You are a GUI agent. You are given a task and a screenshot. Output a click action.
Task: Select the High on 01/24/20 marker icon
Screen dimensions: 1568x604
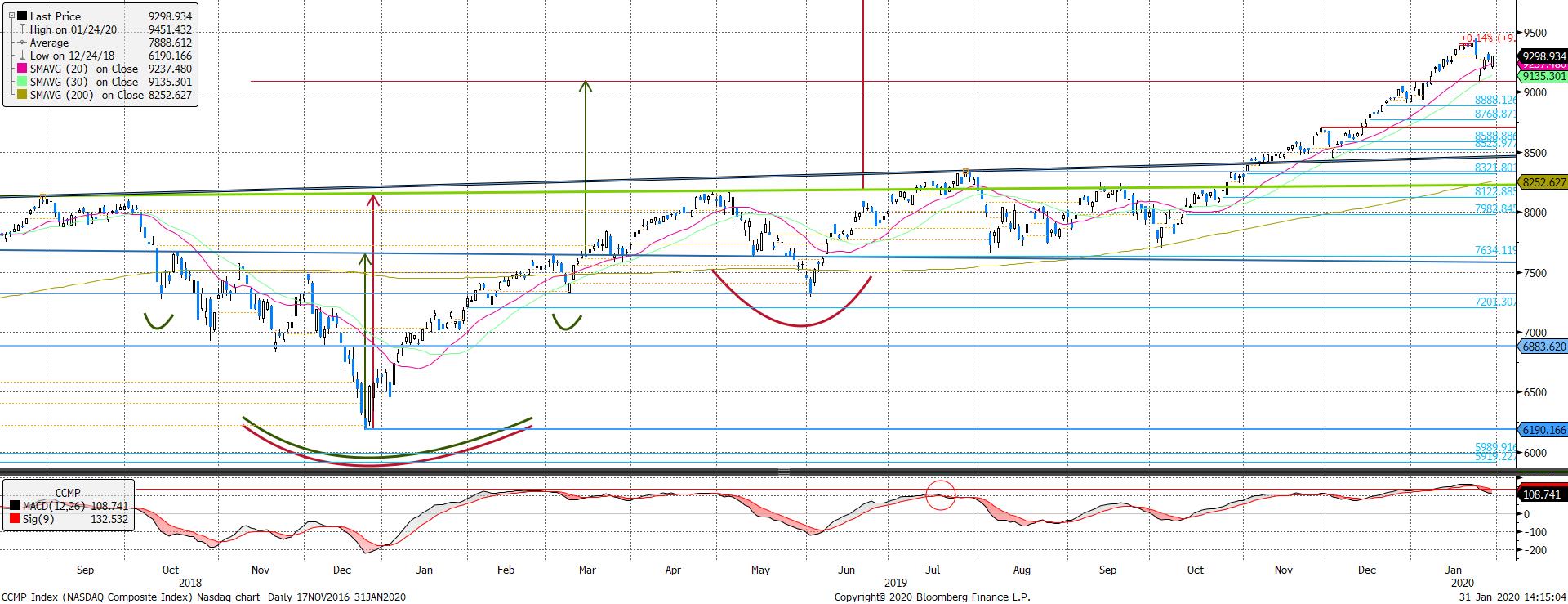tap(20, 29)
